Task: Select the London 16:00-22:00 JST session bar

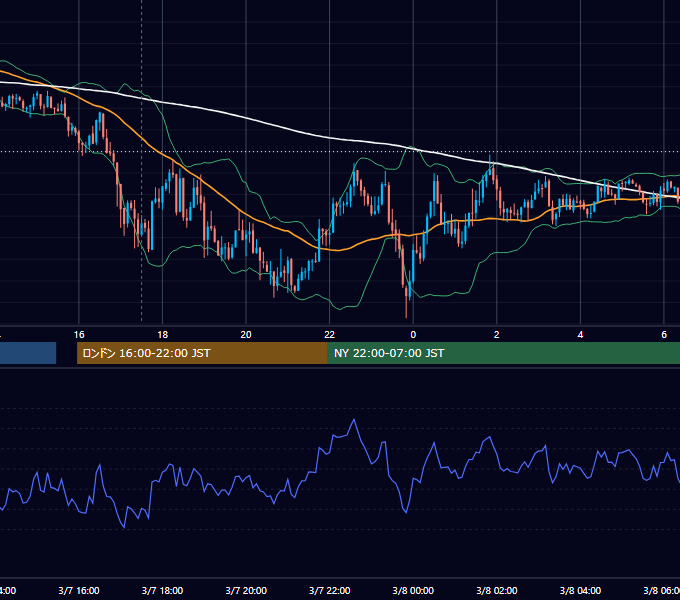Action: point(202,353)
